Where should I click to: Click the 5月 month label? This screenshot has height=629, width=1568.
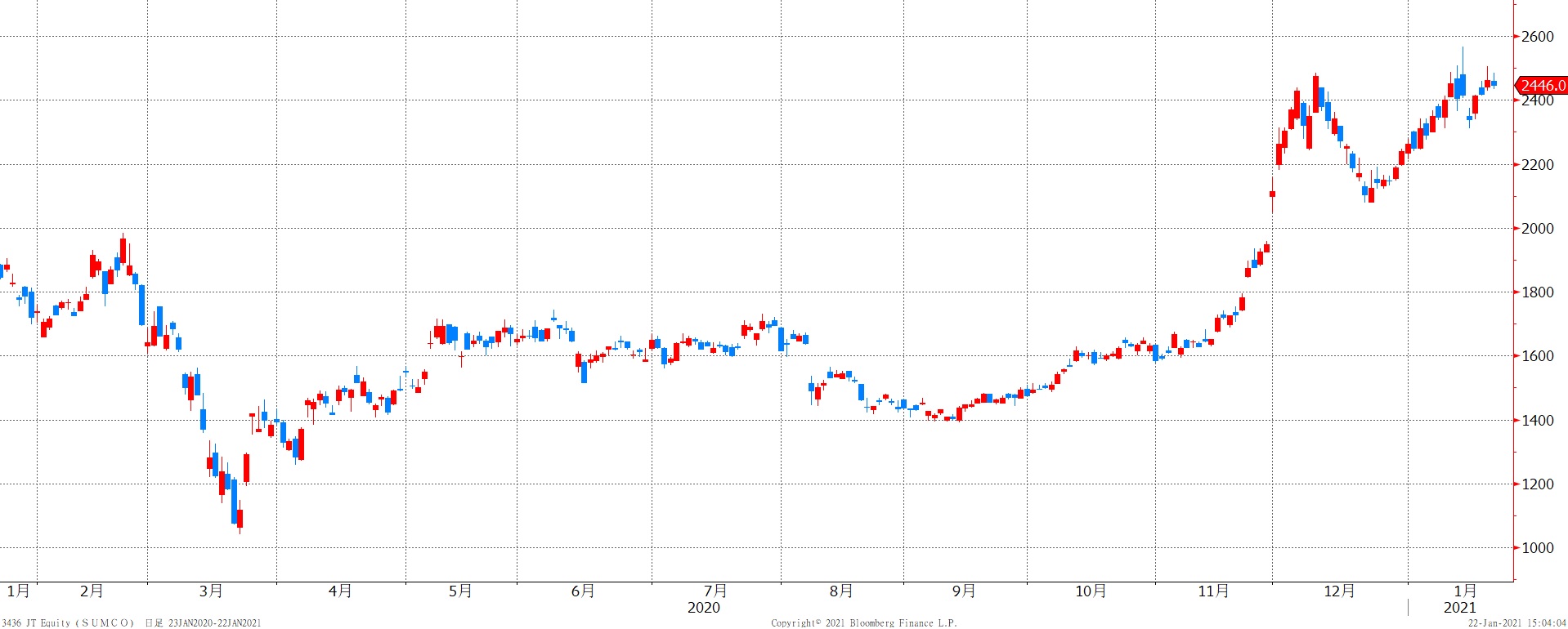pos(460,591)
